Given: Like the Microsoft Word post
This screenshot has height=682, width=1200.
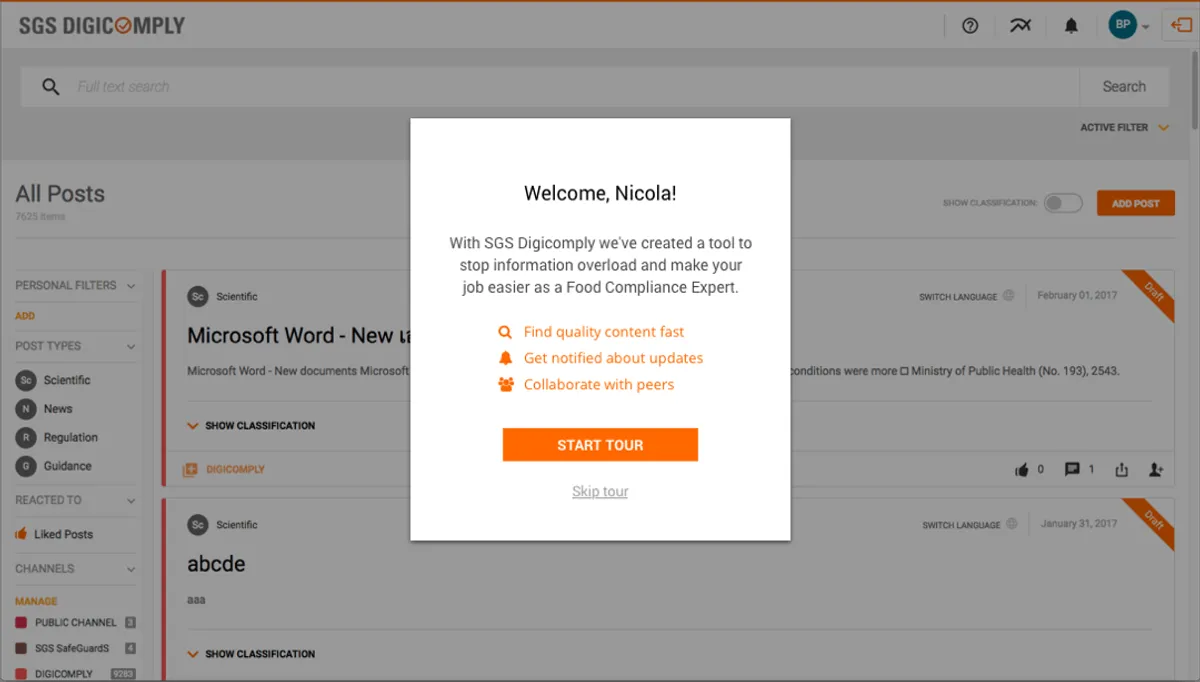Looking at the screenshot, I should tap(1022, 469).
